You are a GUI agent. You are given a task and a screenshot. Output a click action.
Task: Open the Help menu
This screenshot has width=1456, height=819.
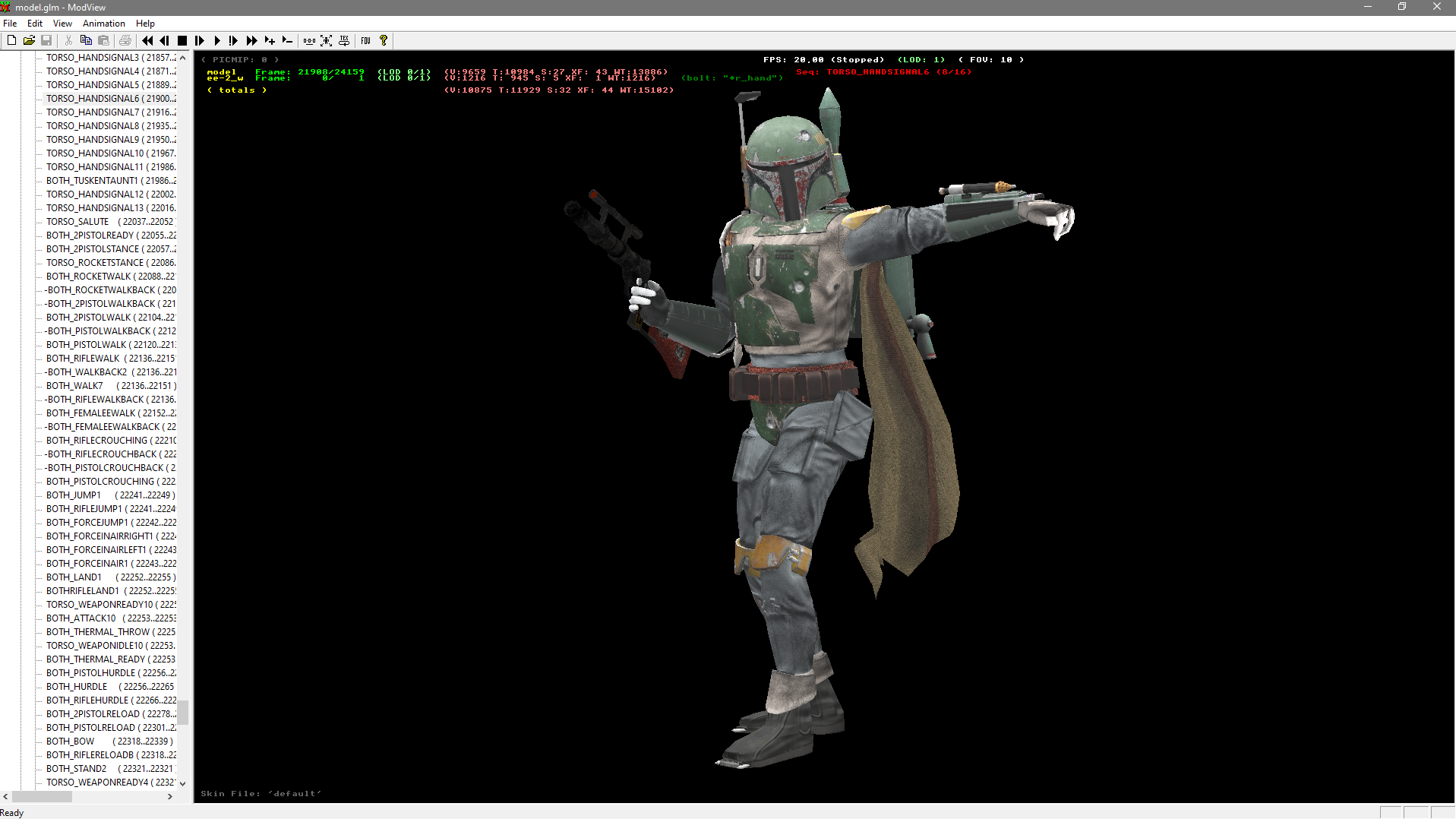click(x=145, y=24)
